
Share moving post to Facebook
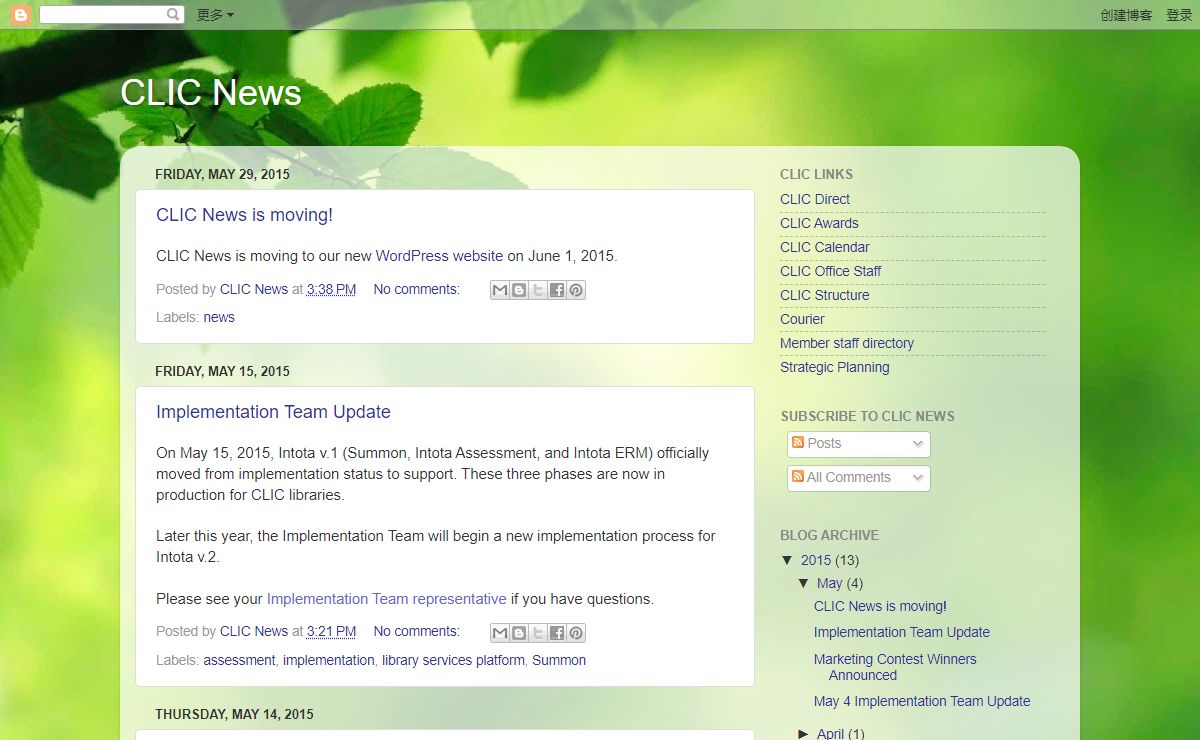(557, 290)
